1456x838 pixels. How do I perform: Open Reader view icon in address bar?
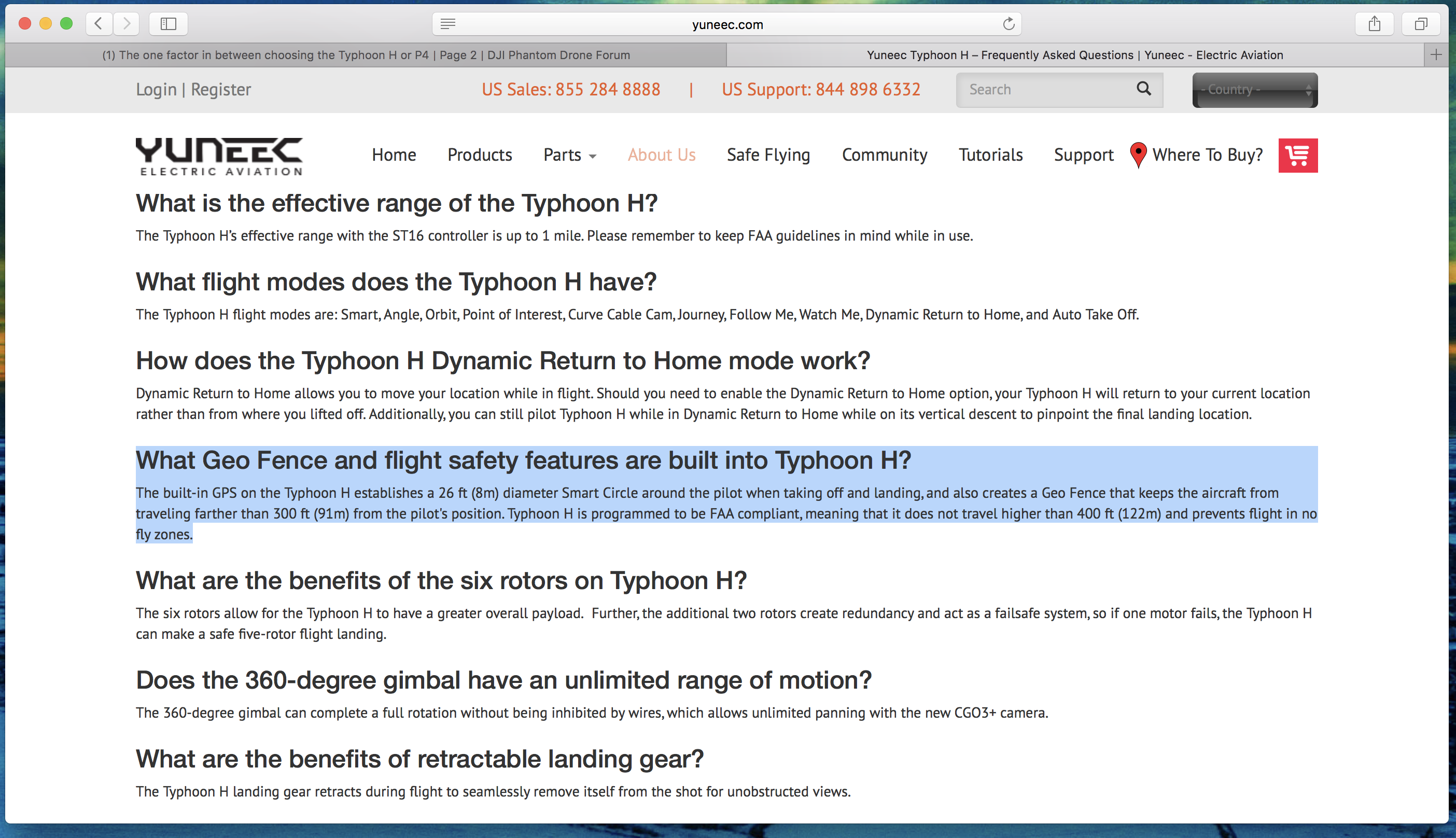click(447, 24)
